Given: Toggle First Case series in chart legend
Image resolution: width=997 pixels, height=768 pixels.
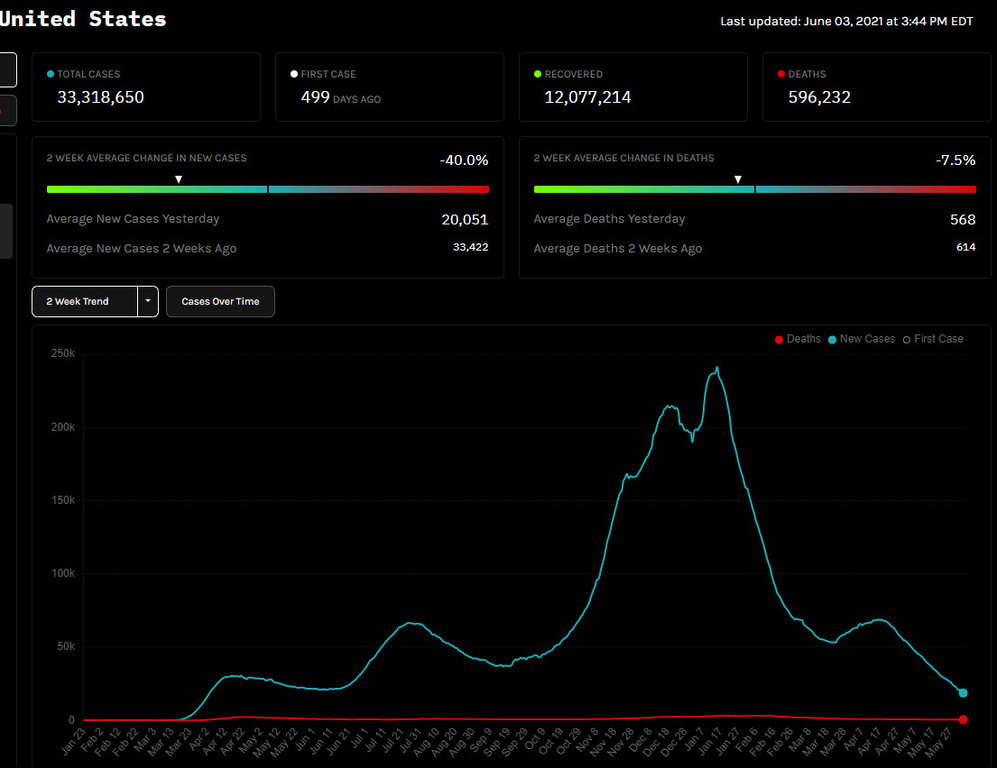Looking at the screenshot, I should tap(932, 339).
